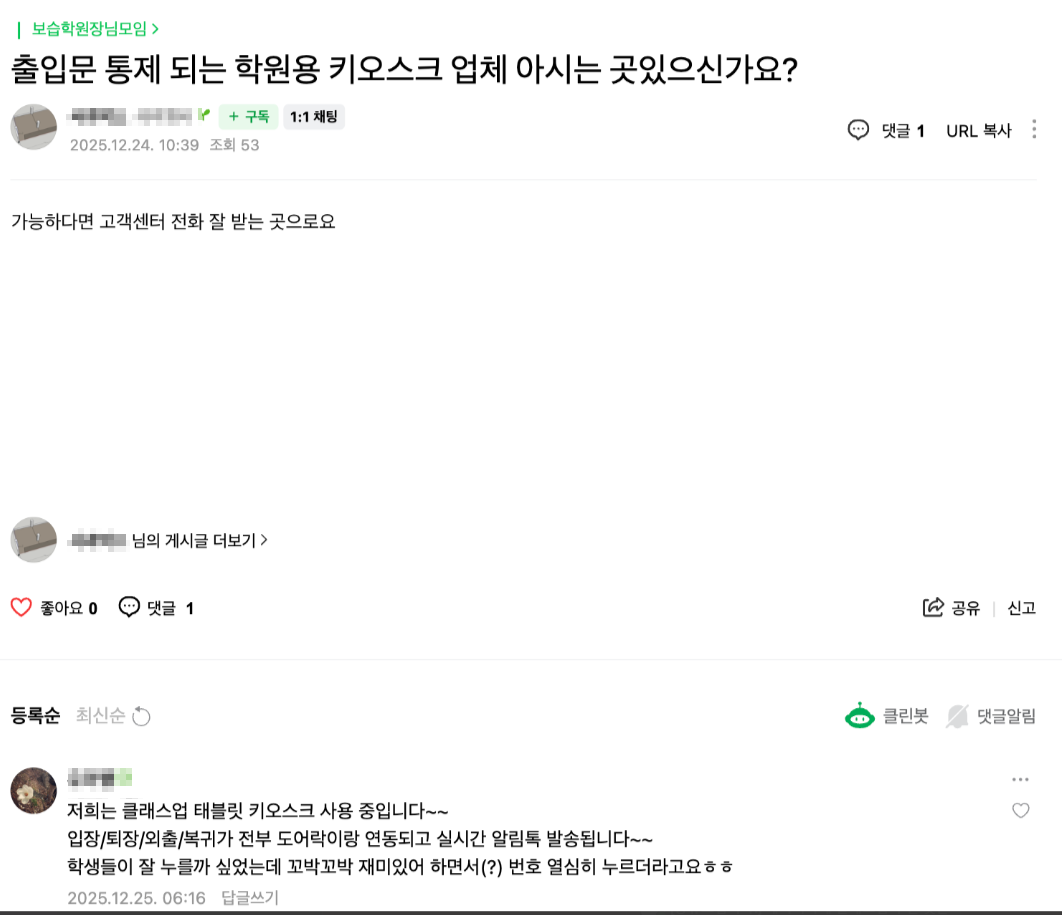Open the 보습학원장님모임 board link

[95, 29]
